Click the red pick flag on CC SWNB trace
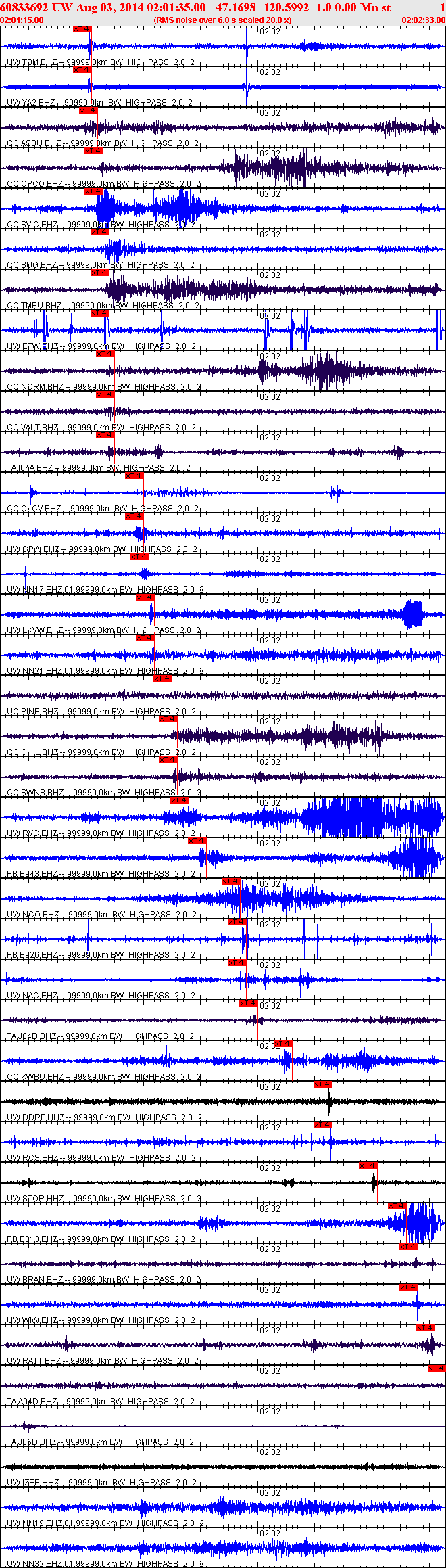This screenshot has height=1568, width=446. pyautogui.click(x=168, y=760)
